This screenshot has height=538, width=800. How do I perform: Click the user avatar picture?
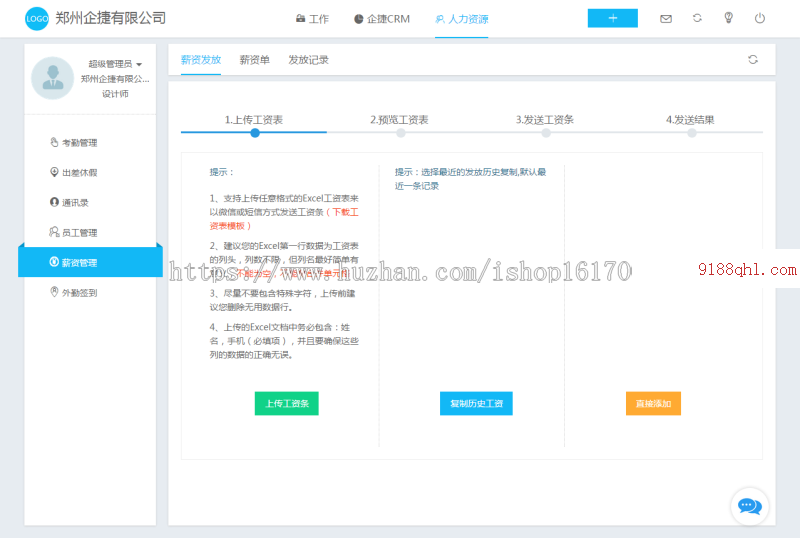[53, 78]
